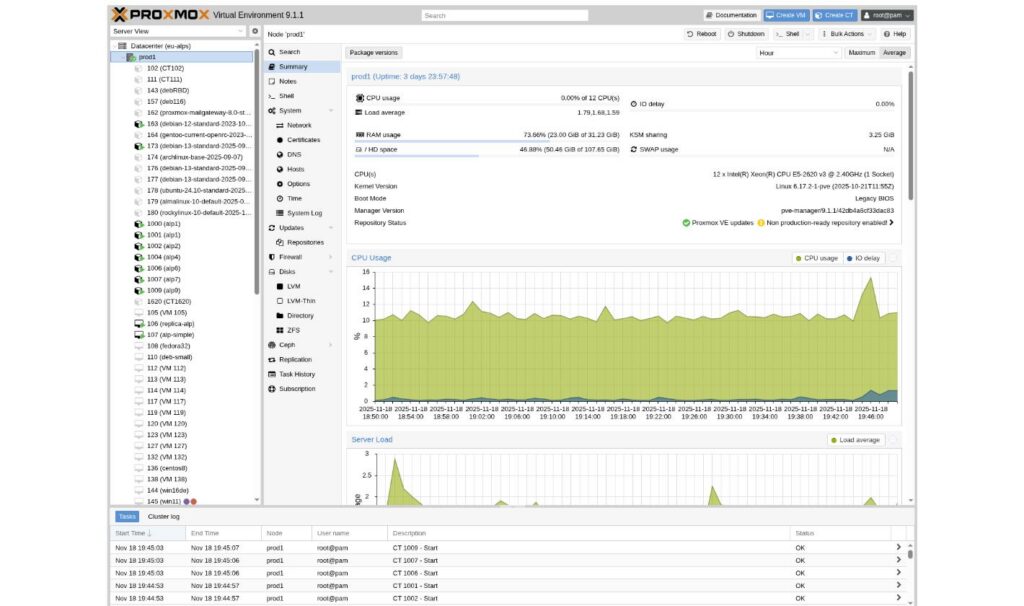Open Options gear icon

coord(280,184)
